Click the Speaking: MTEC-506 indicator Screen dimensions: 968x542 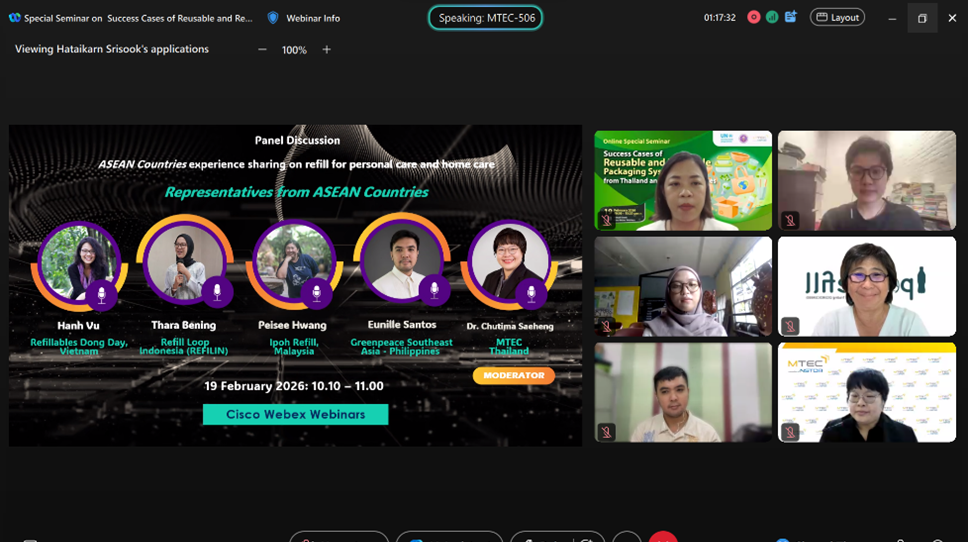(485, 18)
